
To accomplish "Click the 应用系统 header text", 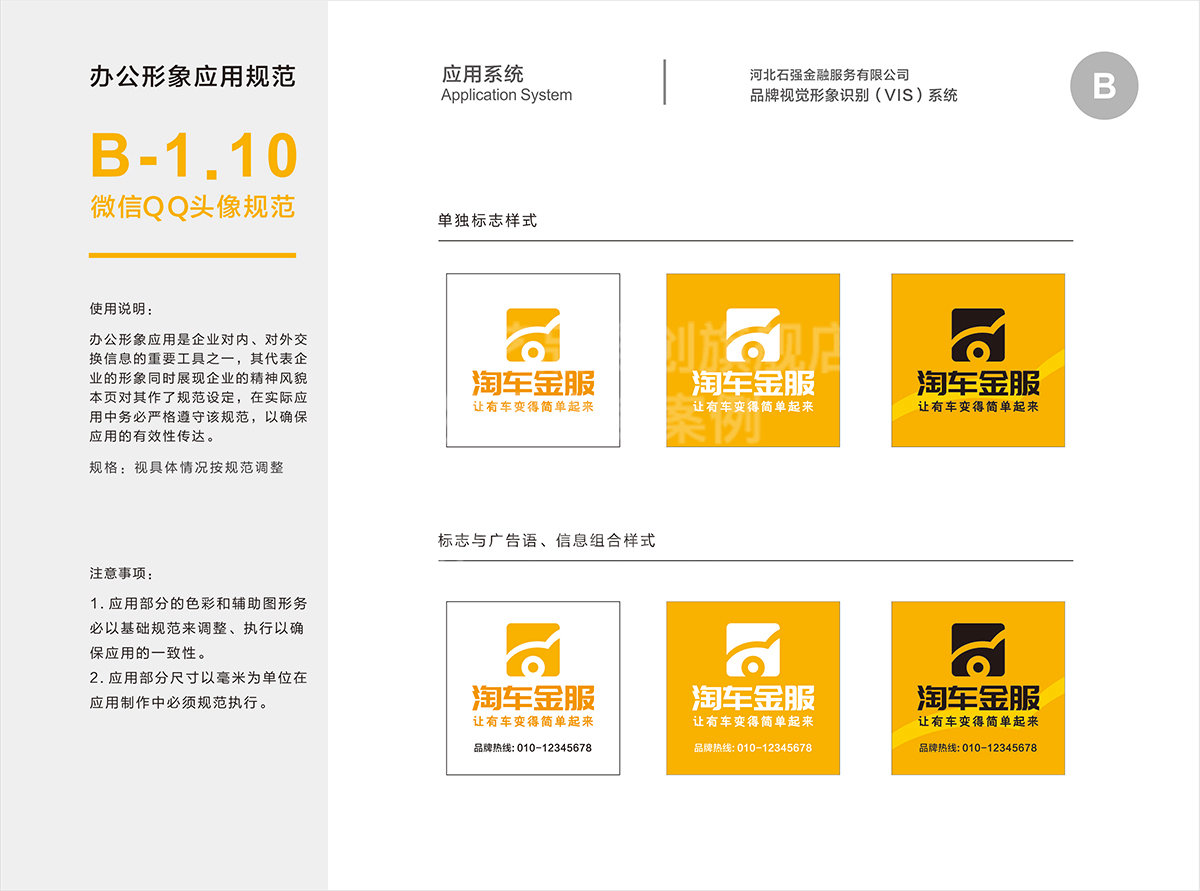I will (483, 74).
